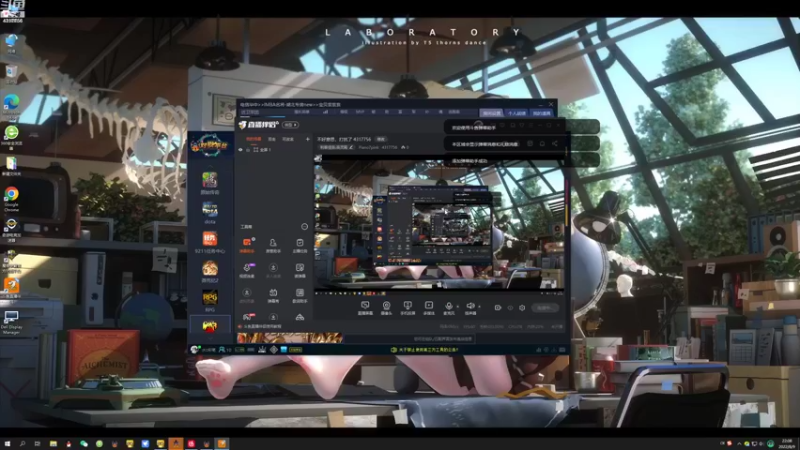Image resolution: width=800 pixels, height=450 pixels.
Task: Toggle the lock icon on the scene source row
Action: point(248,150)
